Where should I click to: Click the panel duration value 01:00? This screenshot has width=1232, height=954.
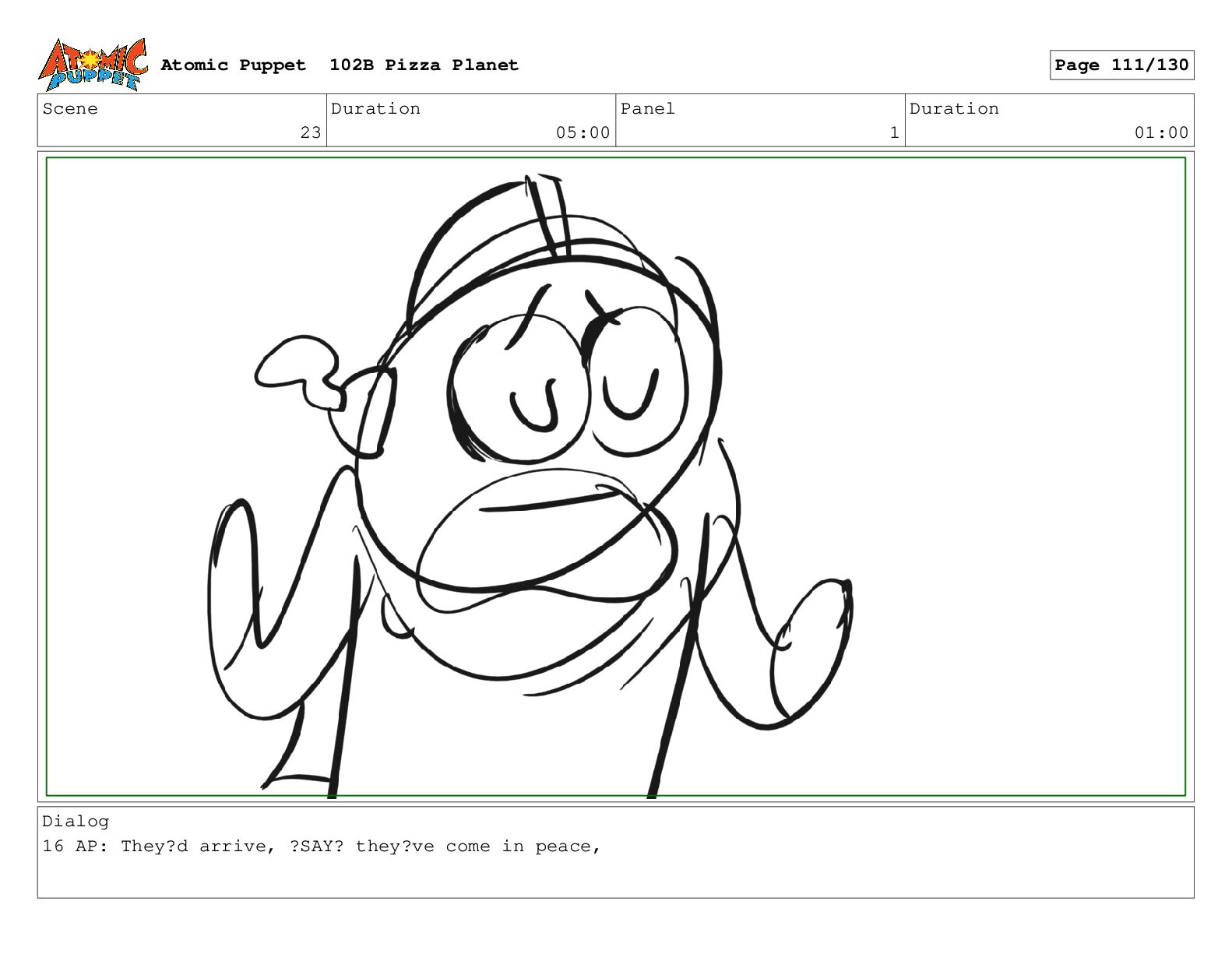(1161, 132)
